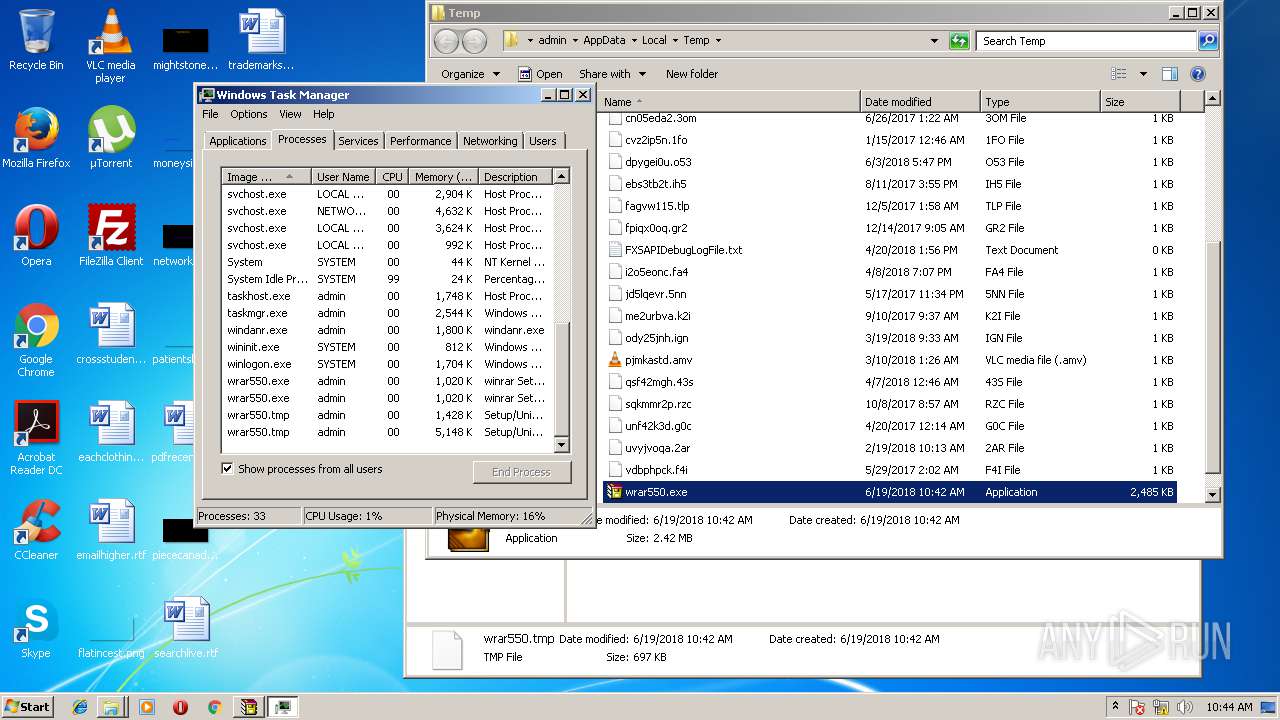
Task: Click search magnifier icon in Explorer
Action: [1208, 41]
